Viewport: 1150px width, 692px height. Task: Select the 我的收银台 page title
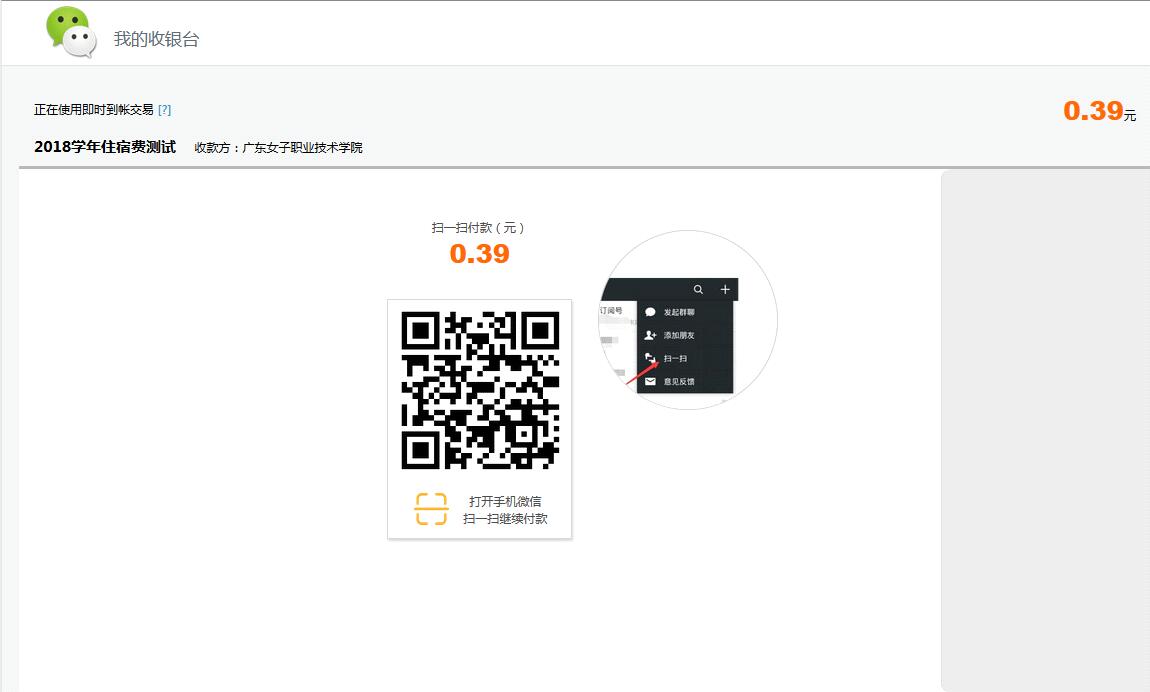tap(156, 39)
